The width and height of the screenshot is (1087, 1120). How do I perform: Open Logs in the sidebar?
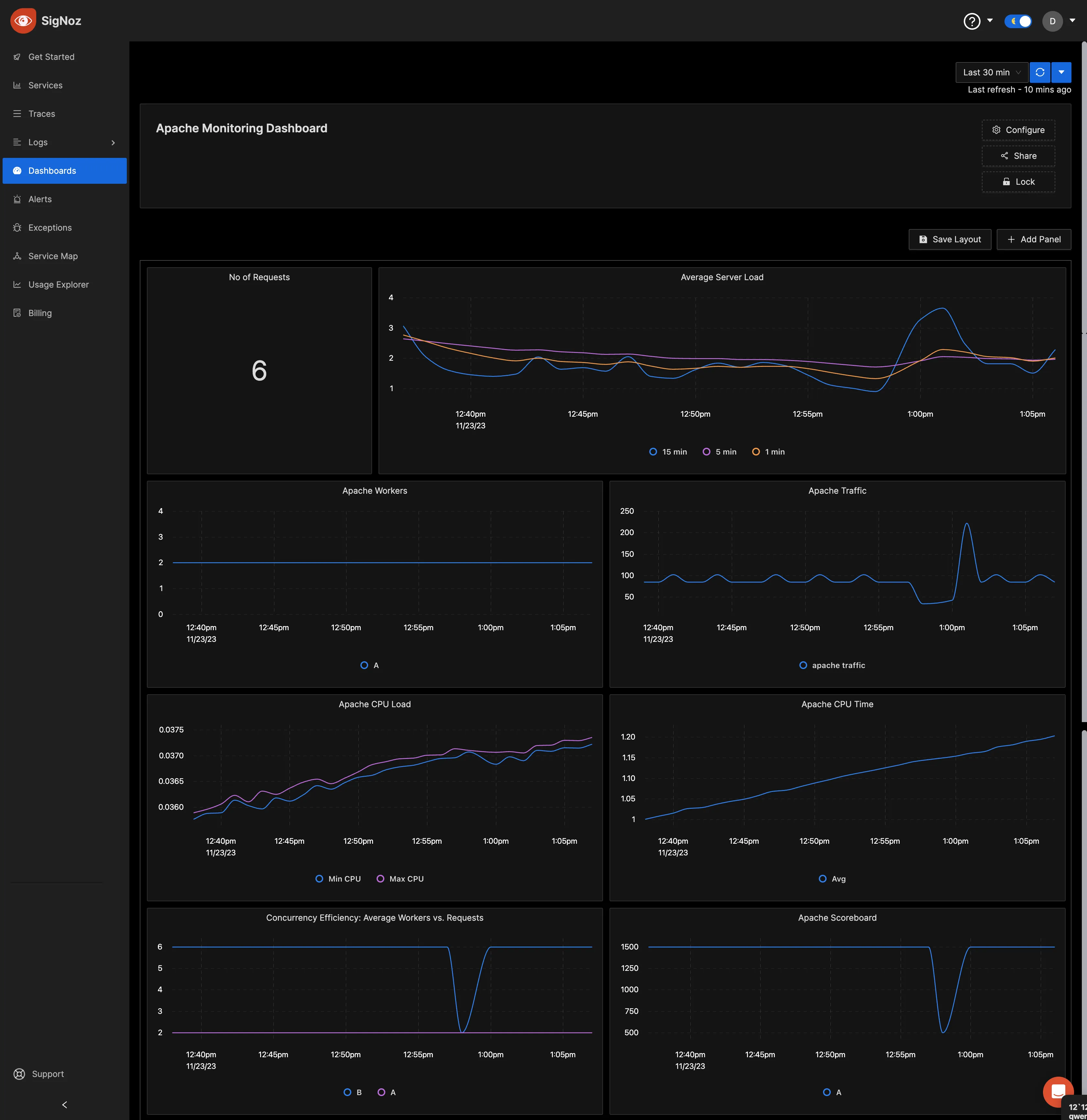[65, 142]
